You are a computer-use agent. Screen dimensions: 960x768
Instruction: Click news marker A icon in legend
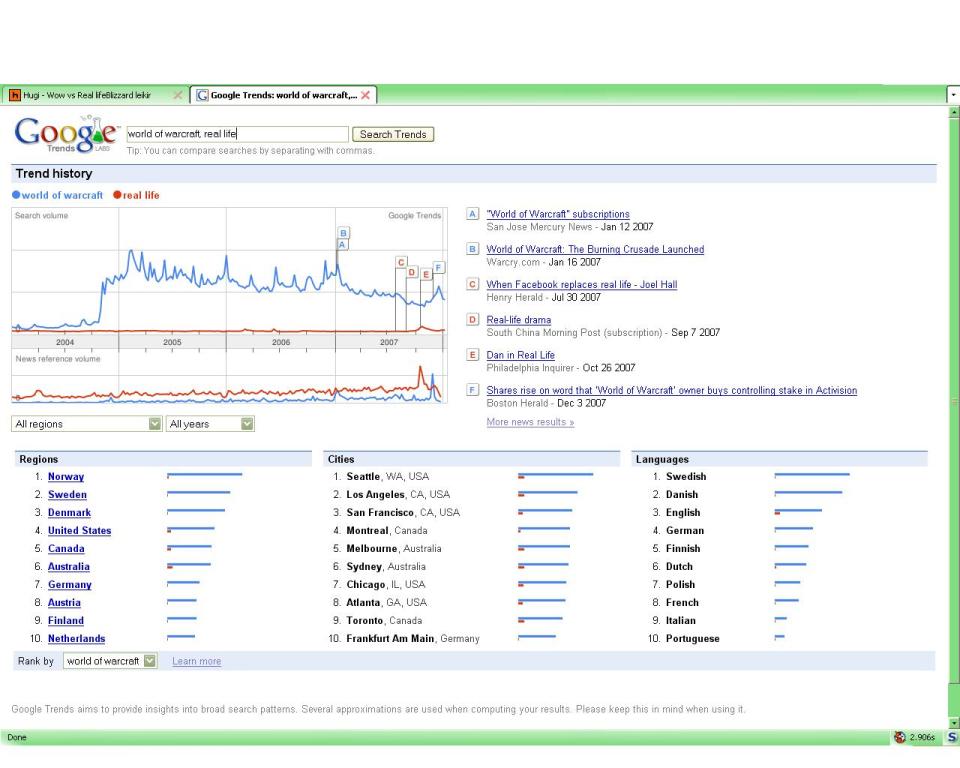(472, 214)
